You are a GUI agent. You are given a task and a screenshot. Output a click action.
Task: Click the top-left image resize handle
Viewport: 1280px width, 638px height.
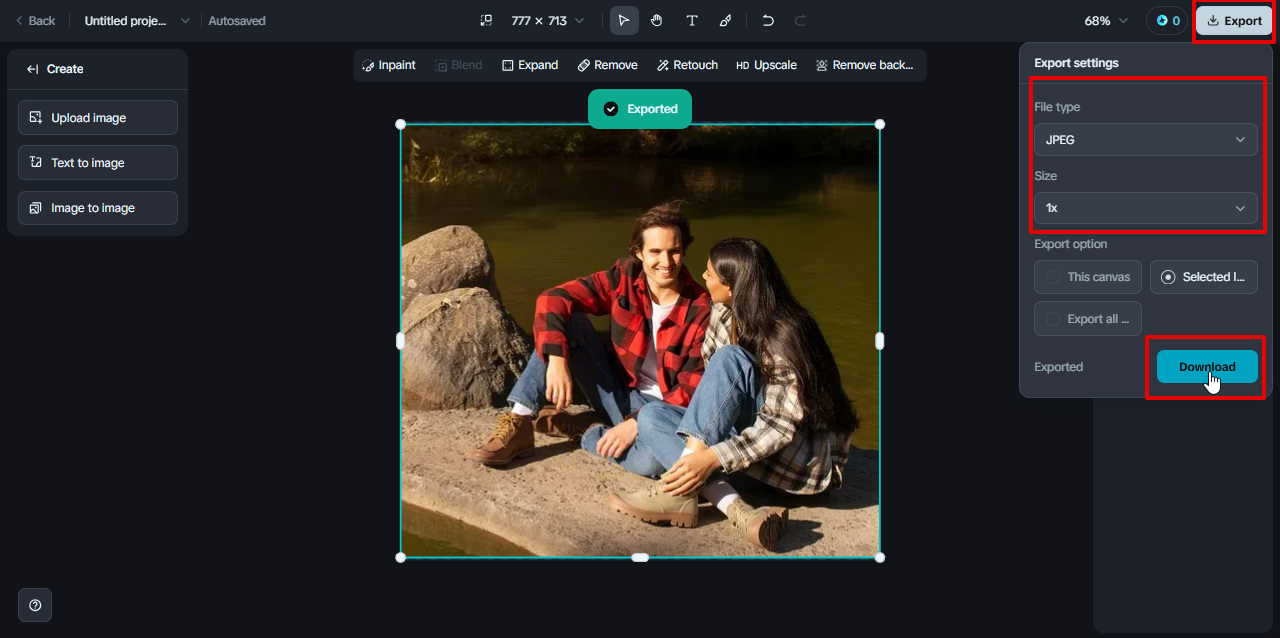[401, 124]
